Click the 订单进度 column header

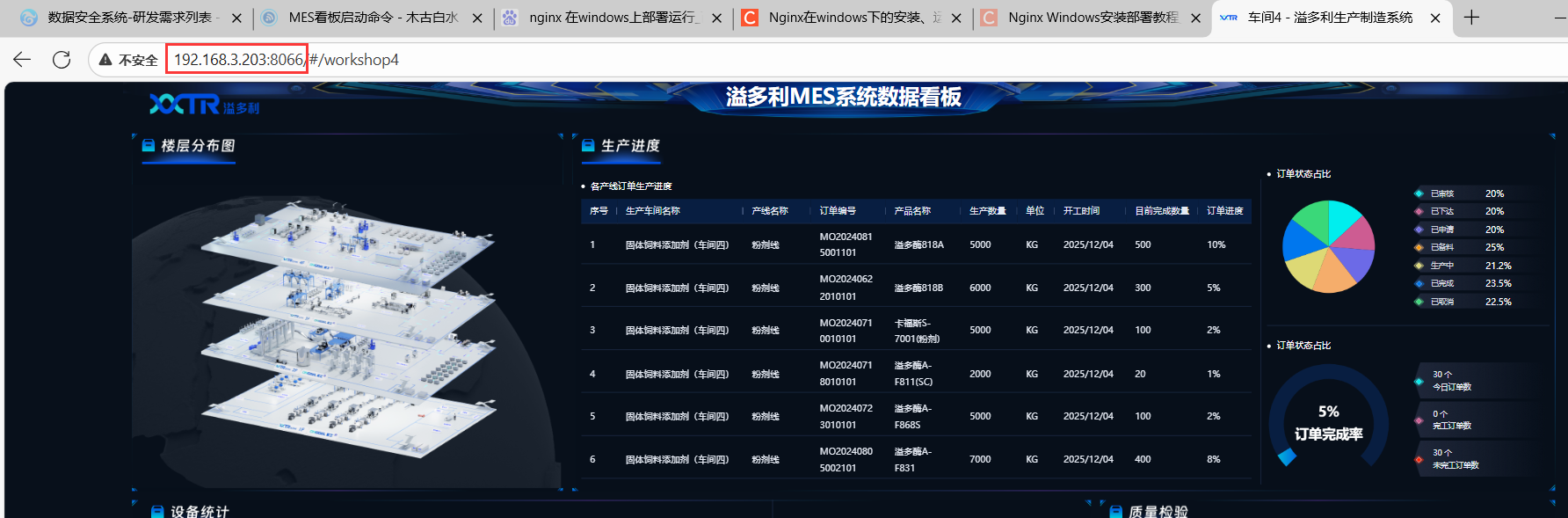pyautogui.click(x=1225, y=211)
